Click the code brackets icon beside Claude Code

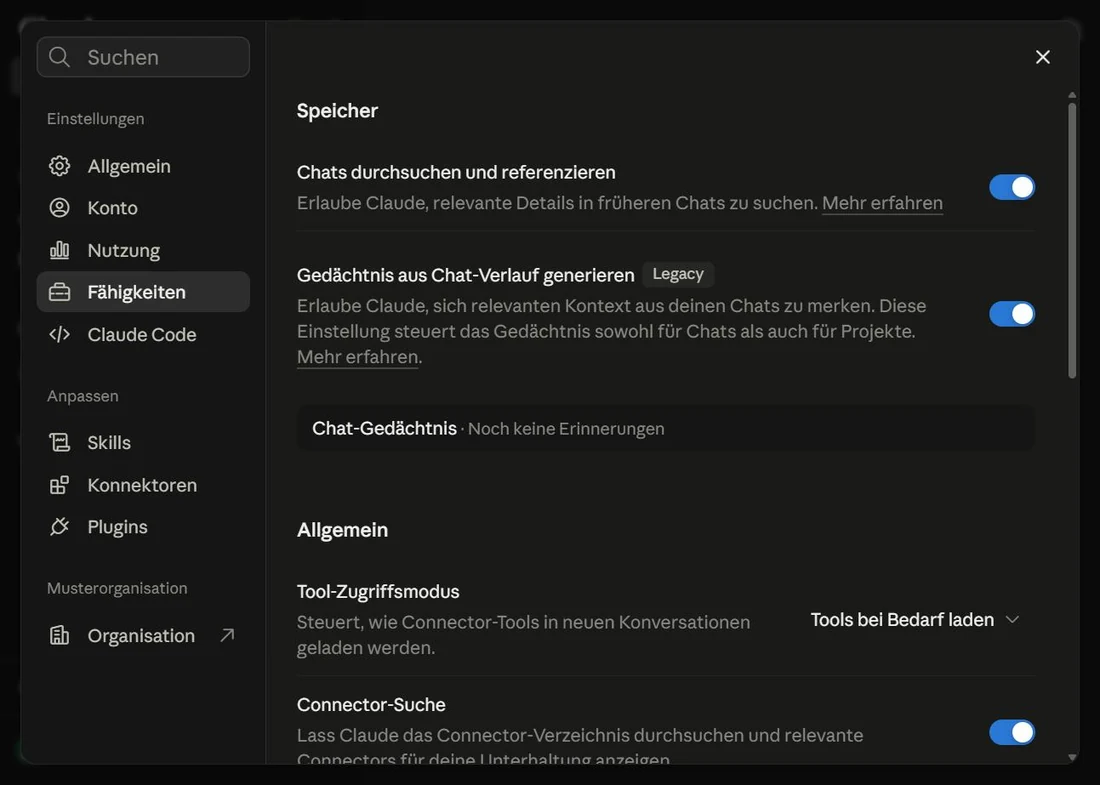60,334
